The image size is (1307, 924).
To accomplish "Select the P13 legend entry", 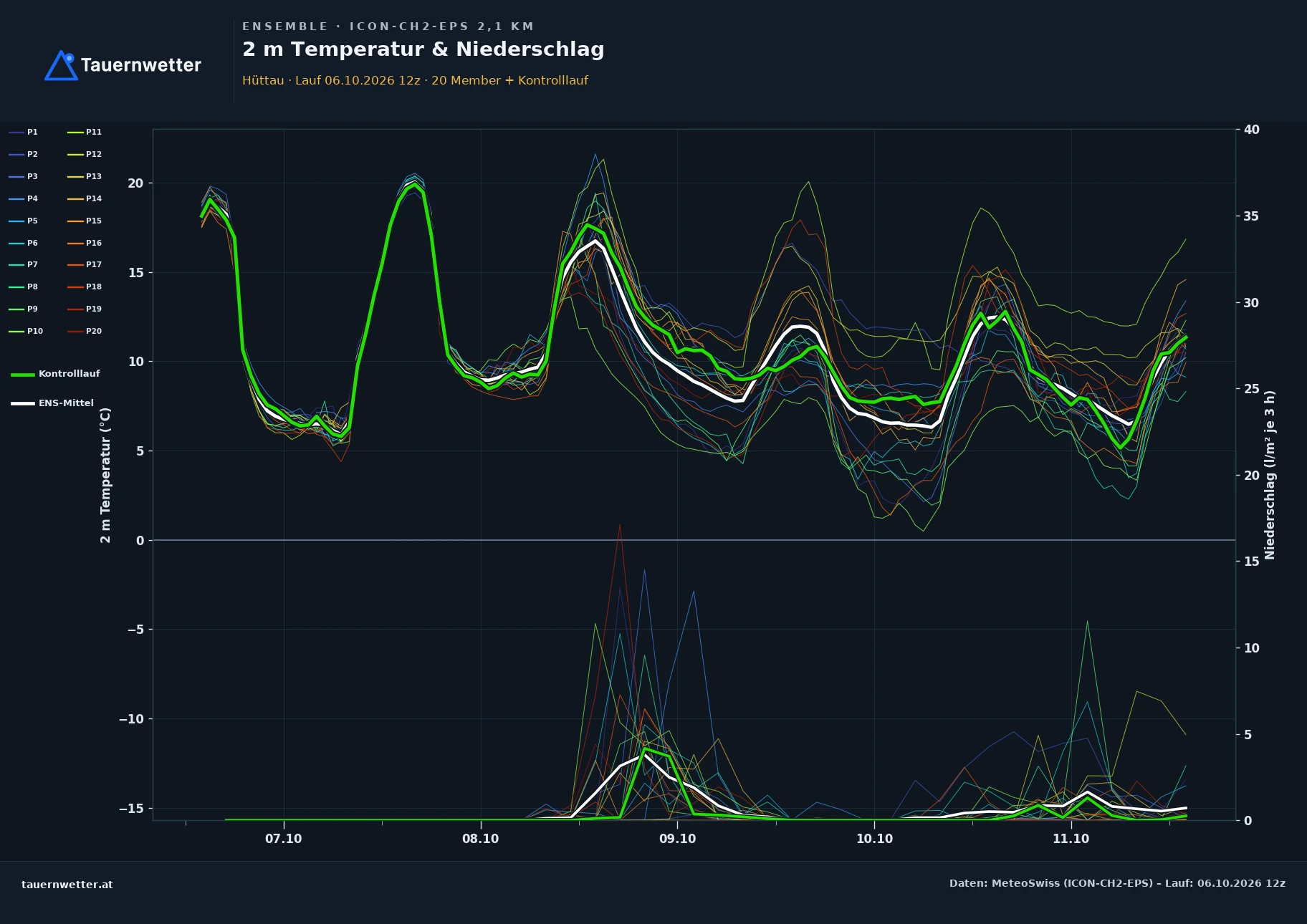I will (85, 176).
